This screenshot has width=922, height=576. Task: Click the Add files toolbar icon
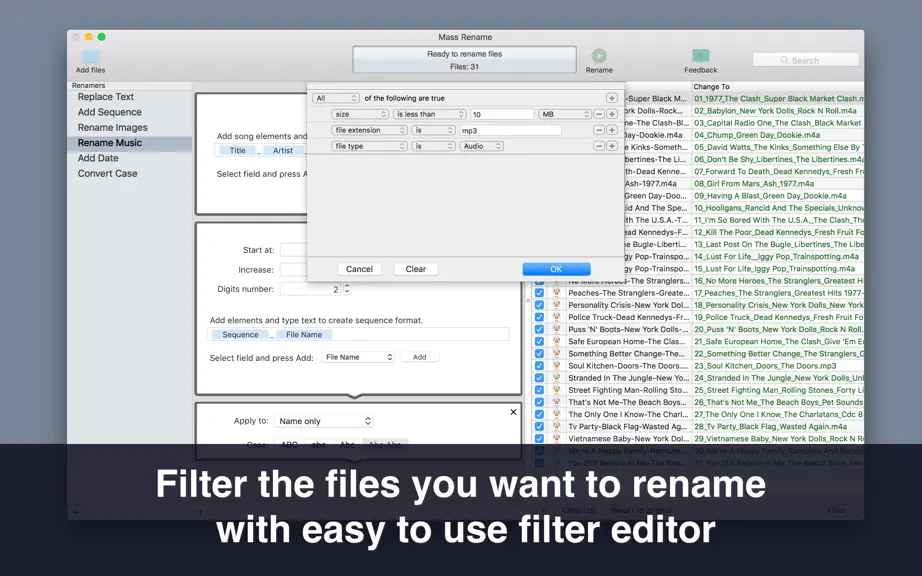[90, 57]
